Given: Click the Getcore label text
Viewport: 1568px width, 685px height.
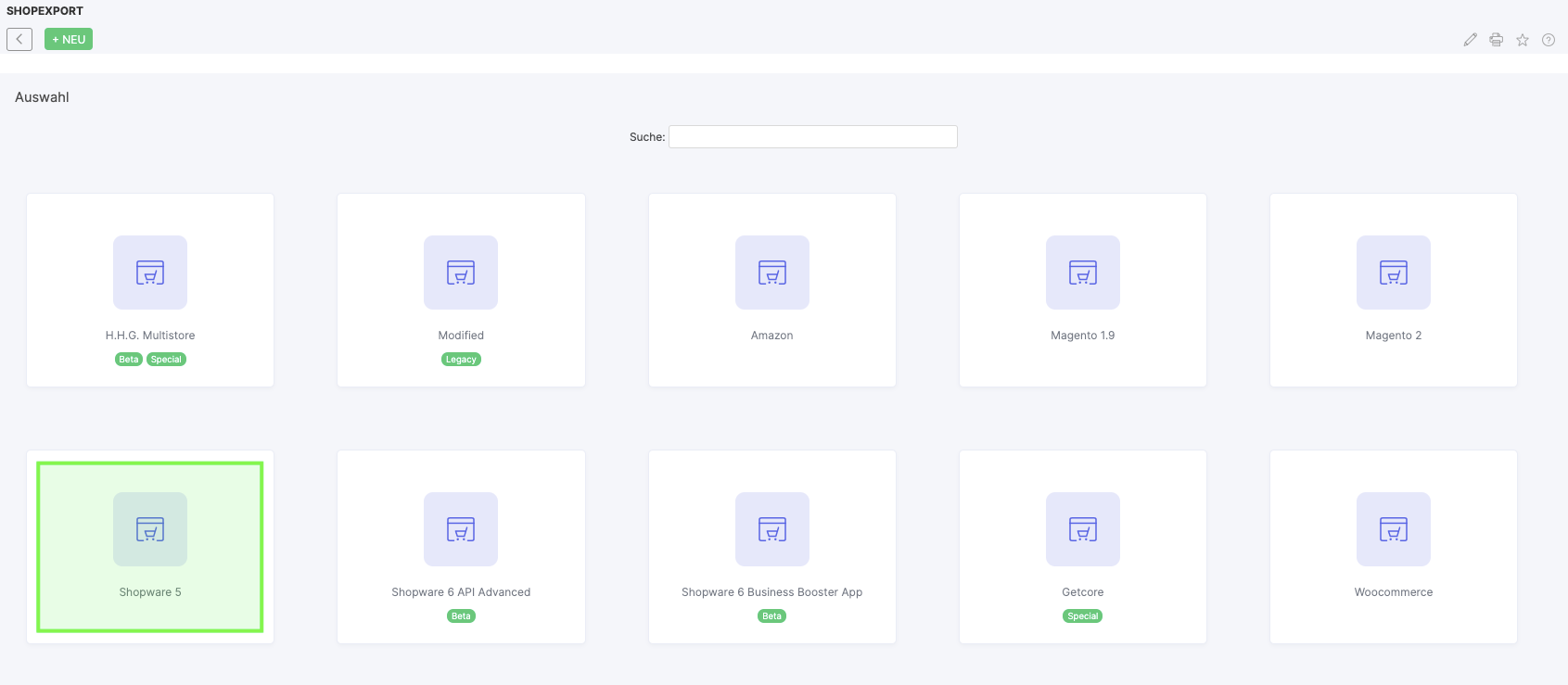Looking at the screenshot, I should click(1083, 592).
